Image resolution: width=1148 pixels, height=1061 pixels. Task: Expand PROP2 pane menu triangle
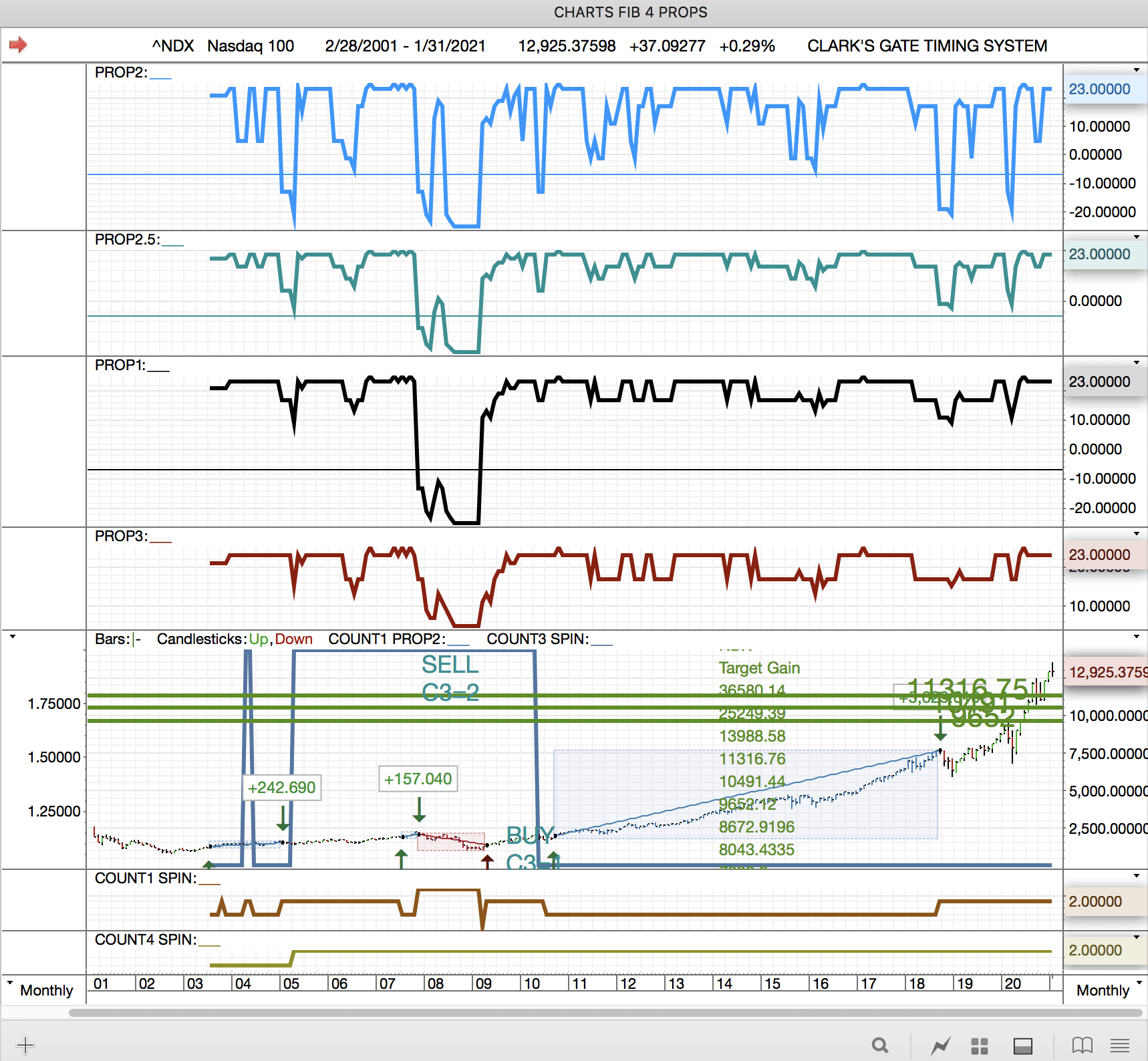click(x=1137, y=70)
